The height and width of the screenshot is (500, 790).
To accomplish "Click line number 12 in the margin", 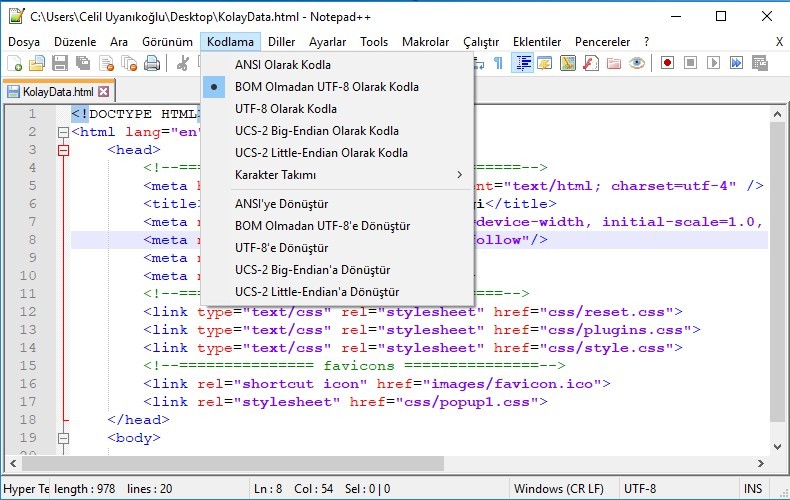I will pos(28,311).
